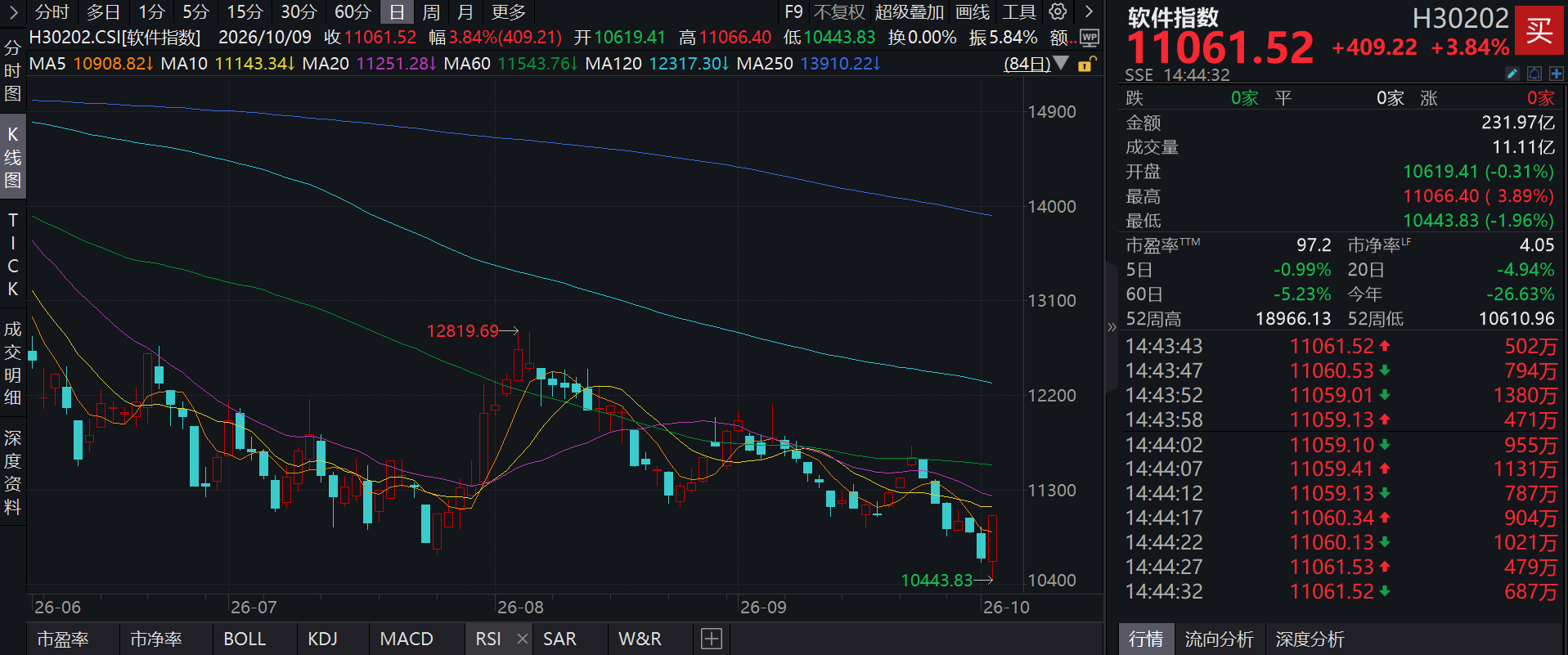Switch to 月 monthly period
Screen dimensions: 1568x655
point(465,11)
